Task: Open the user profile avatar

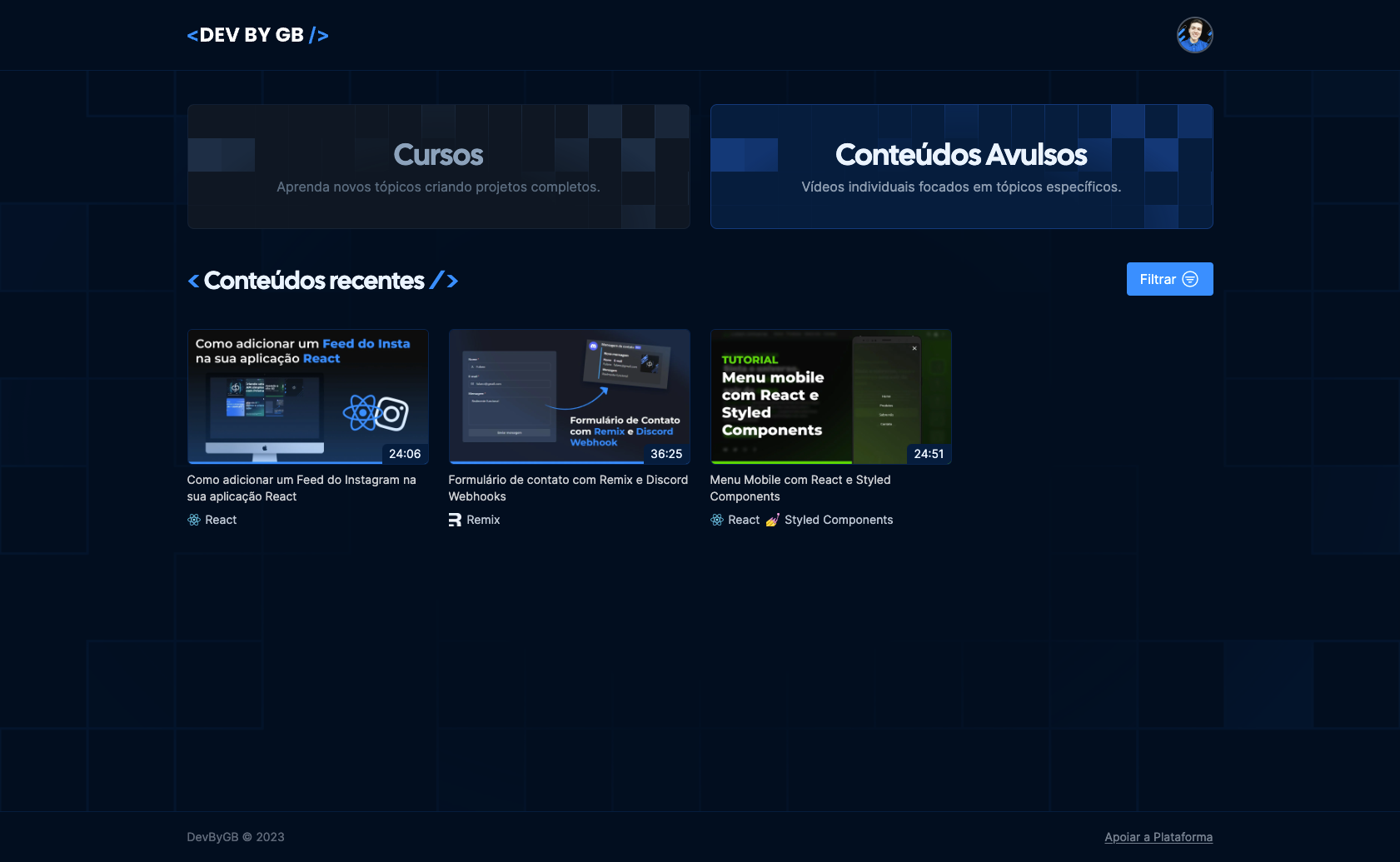Action: [x=1194, y=35]
